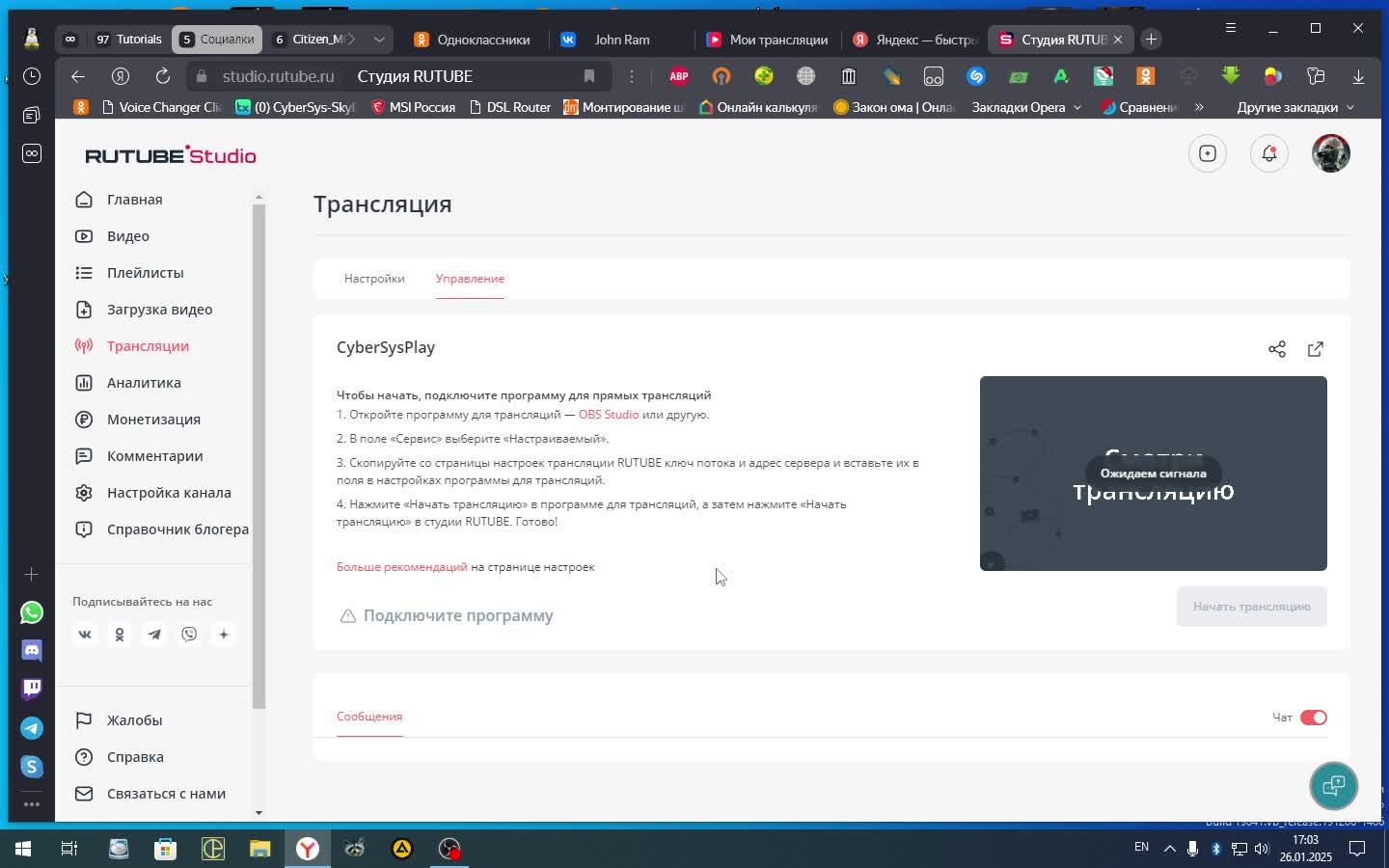Open Загрузка видео page
Image resolution: width=1389 pixels, height=868 pixels.
coord(144,310)
